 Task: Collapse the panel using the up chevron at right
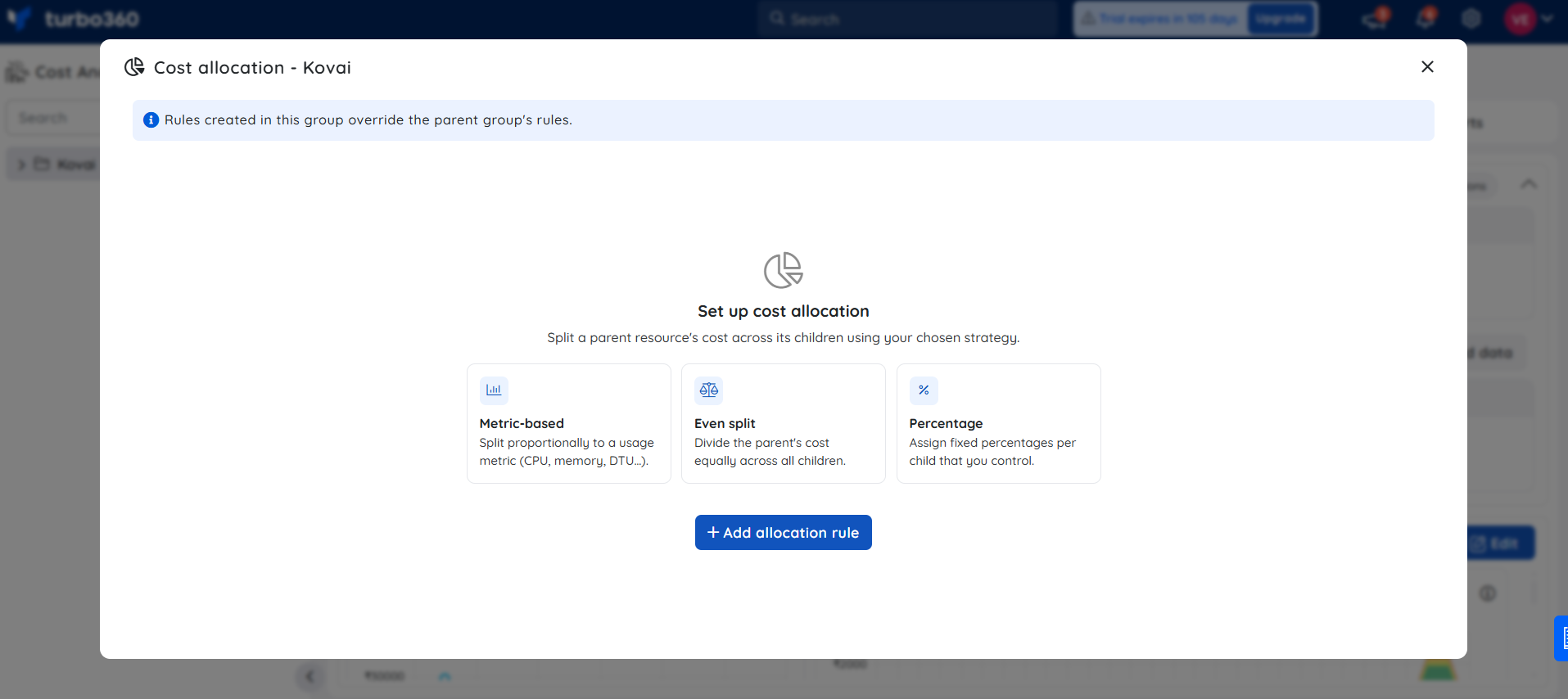[1529, 184]
